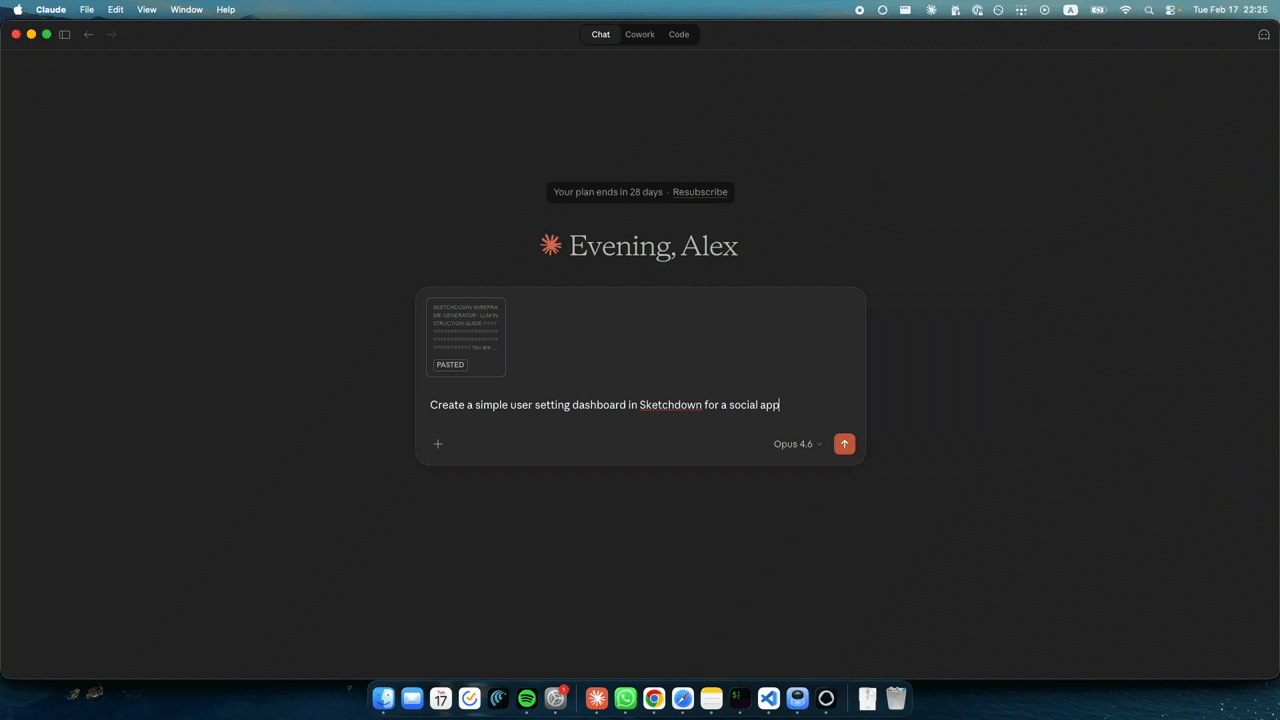This screenshot has height=720, width=1280.
Task: Switch to the Code tab
Action: coord(679,34)
